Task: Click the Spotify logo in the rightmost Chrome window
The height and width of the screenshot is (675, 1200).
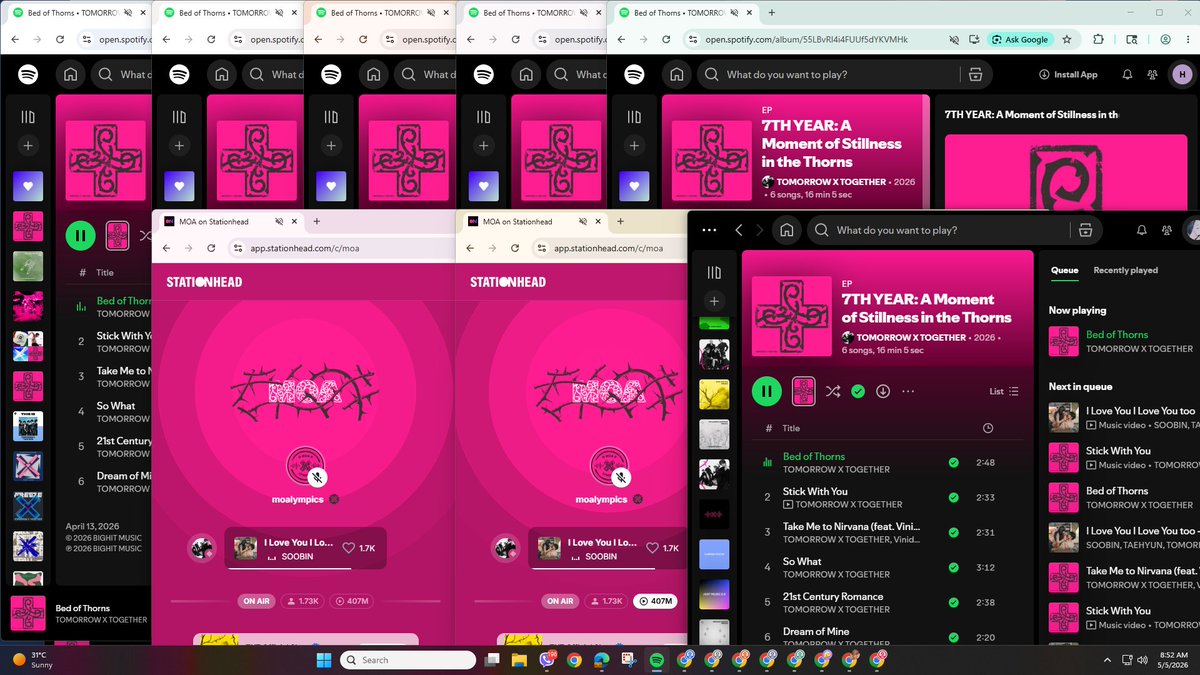Action: 636,75
